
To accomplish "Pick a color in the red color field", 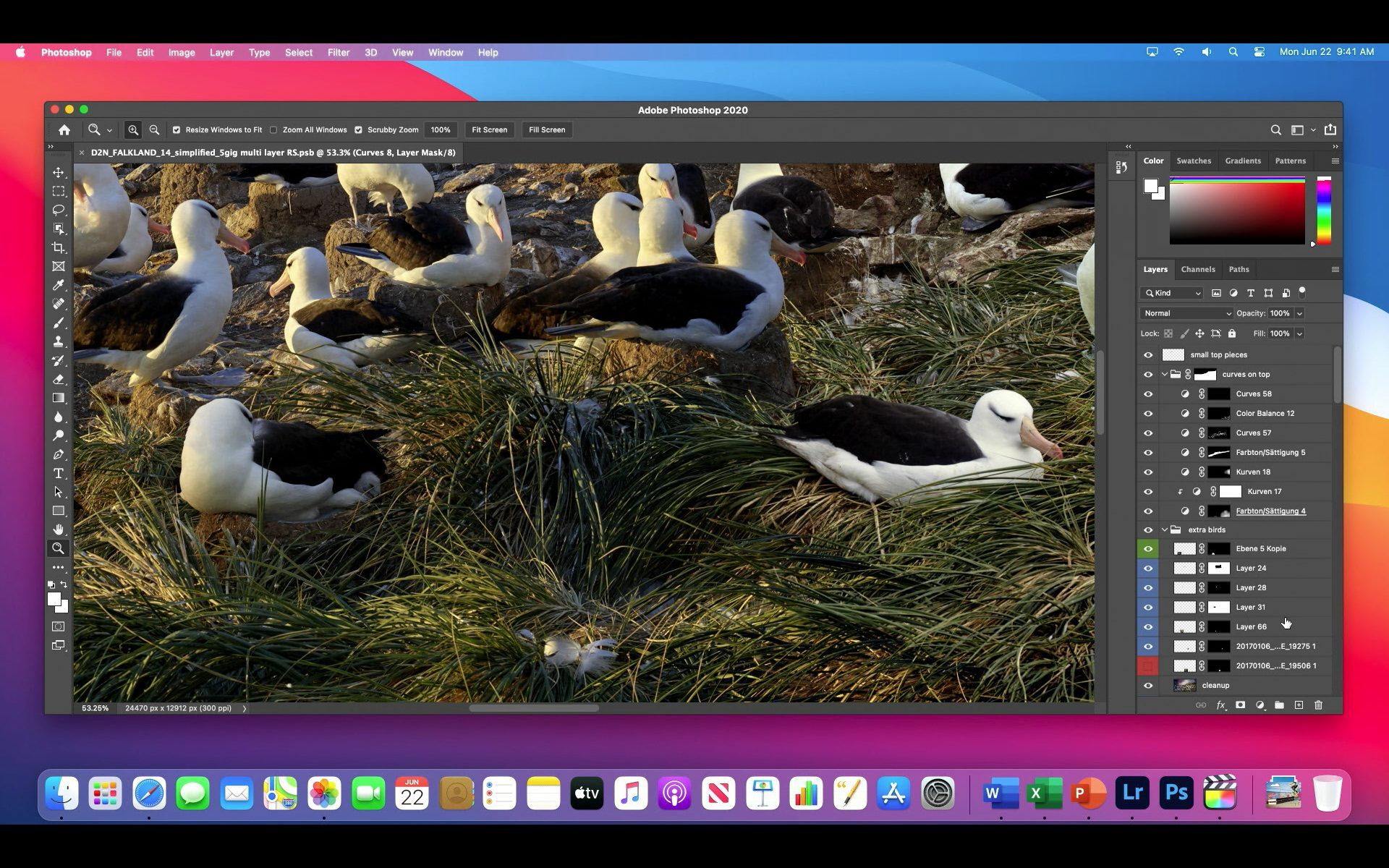I will 1237,210.
